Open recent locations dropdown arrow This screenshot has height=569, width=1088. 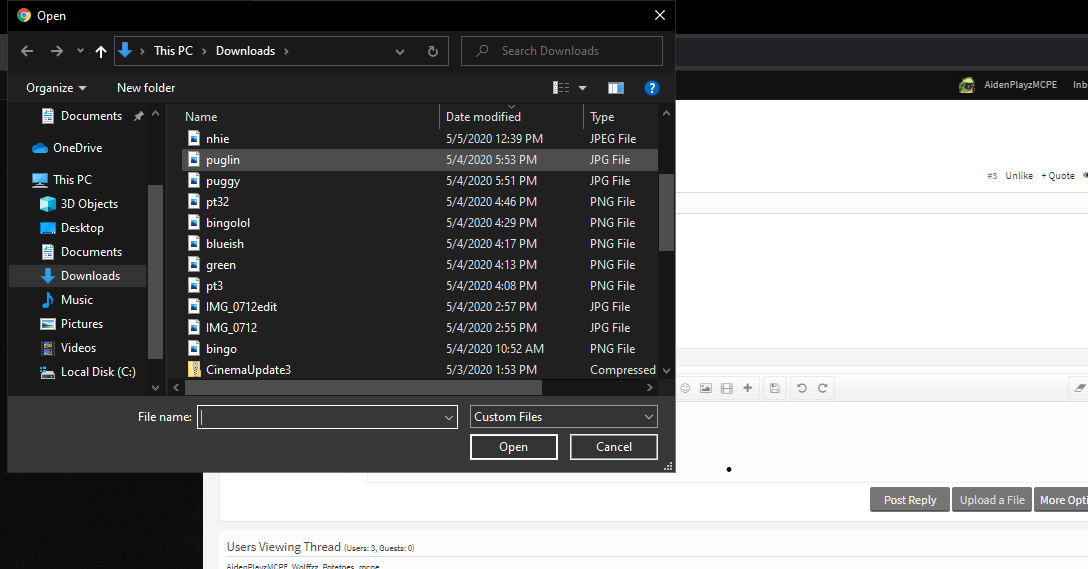pyautogui.click(x=80, y=51)
